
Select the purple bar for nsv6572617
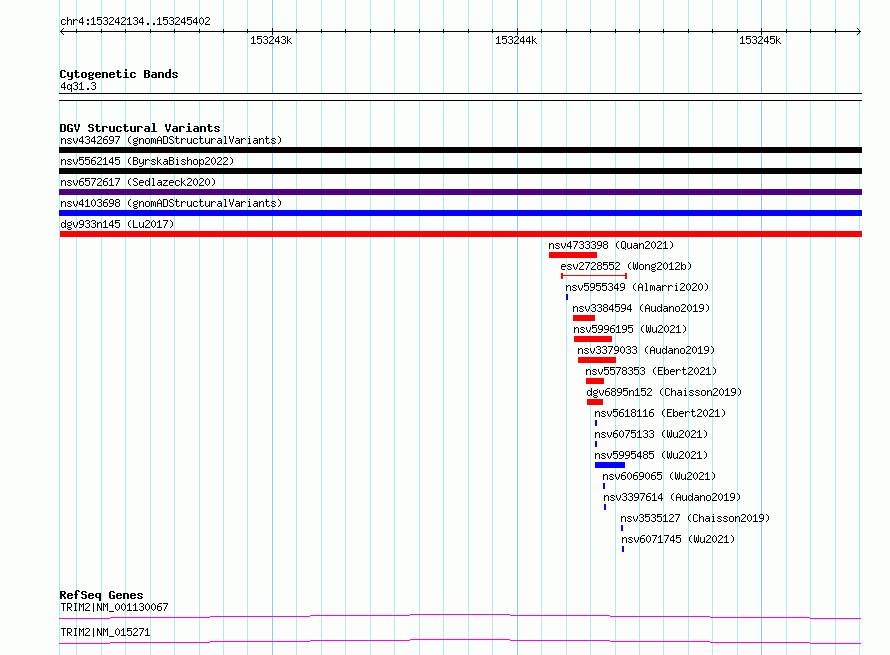point(460,192)
